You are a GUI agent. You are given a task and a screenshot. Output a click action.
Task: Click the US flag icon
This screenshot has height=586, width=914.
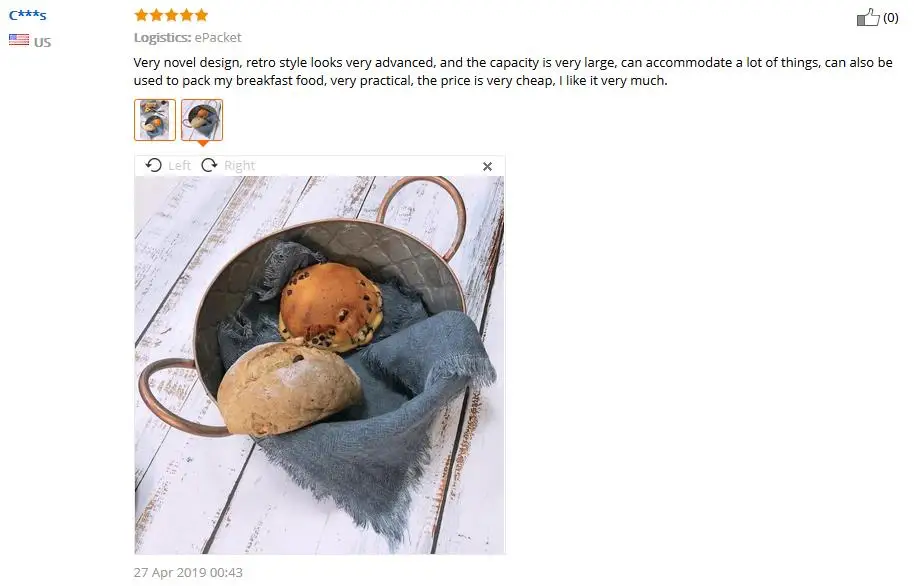[19, 40]
